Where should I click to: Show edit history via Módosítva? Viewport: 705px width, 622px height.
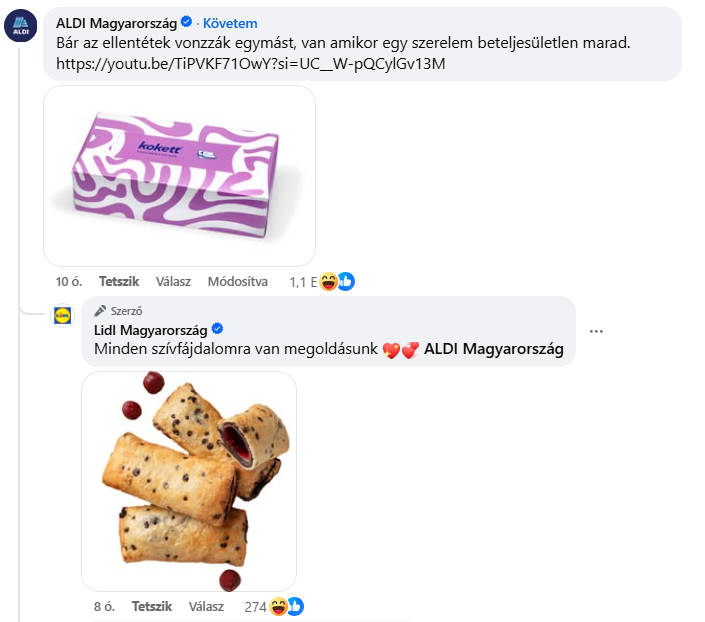238,282
